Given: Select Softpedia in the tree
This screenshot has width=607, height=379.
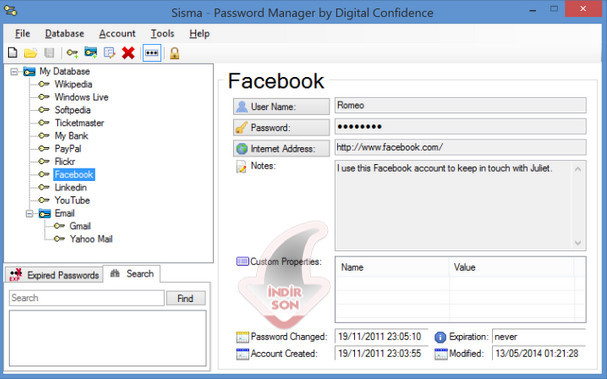Looking at the screenshot, I should 72,110.
